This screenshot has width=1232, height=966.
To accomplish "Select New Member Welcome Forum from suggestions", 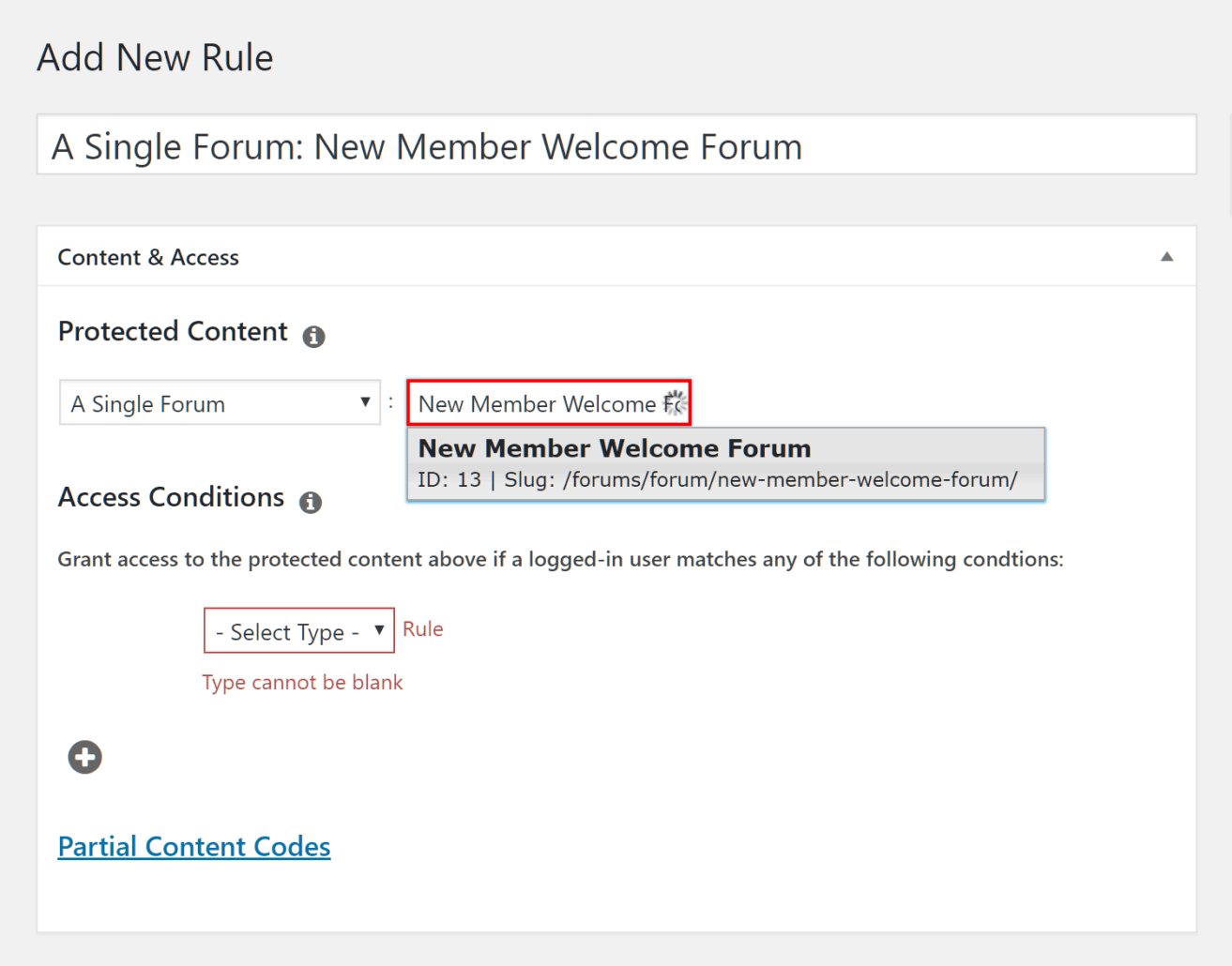I will pyautogui.click(x=614, y=448).
